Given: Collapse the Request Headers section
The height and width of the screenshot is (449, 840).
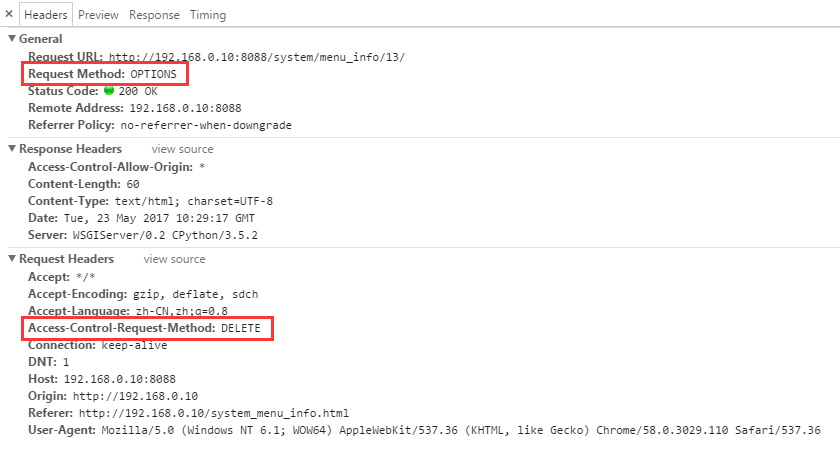Looking at the screenshot, I should point(12,259).
